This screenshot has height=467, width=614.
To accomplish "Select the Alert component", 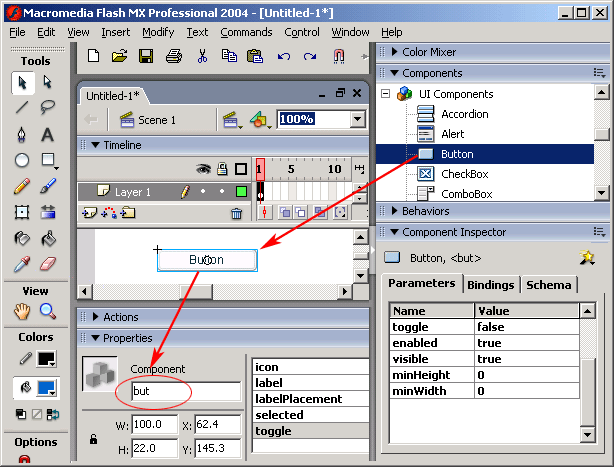I will coord(453,134).
